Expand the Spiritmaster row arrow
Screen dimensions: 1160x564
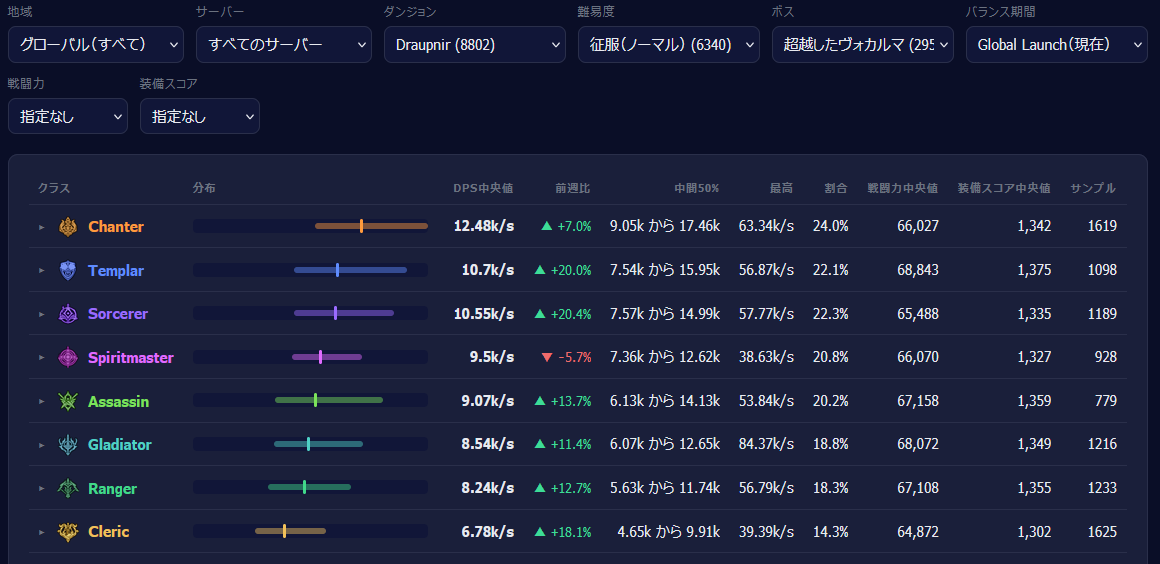coord(41,358)
